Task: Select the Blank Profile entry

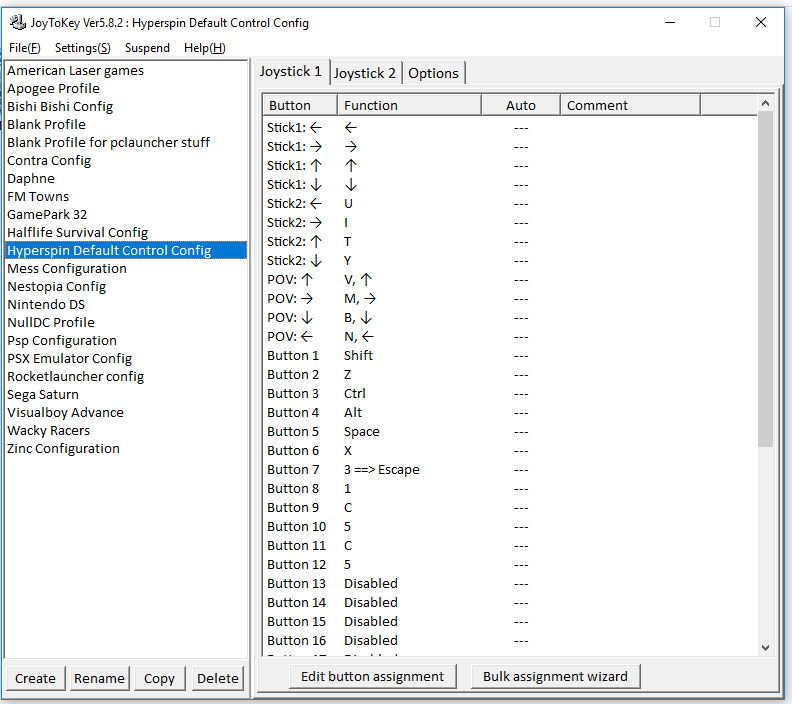Action: [126, 125]
